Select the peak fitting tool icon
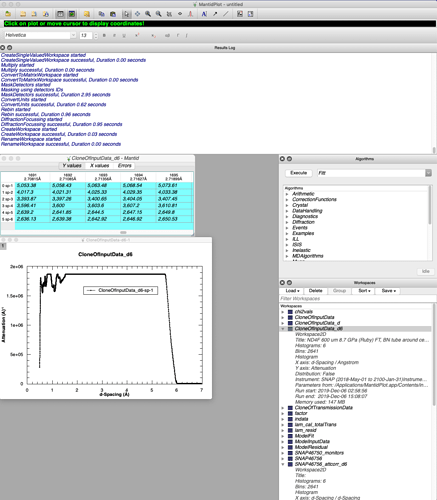 point(190,14)
